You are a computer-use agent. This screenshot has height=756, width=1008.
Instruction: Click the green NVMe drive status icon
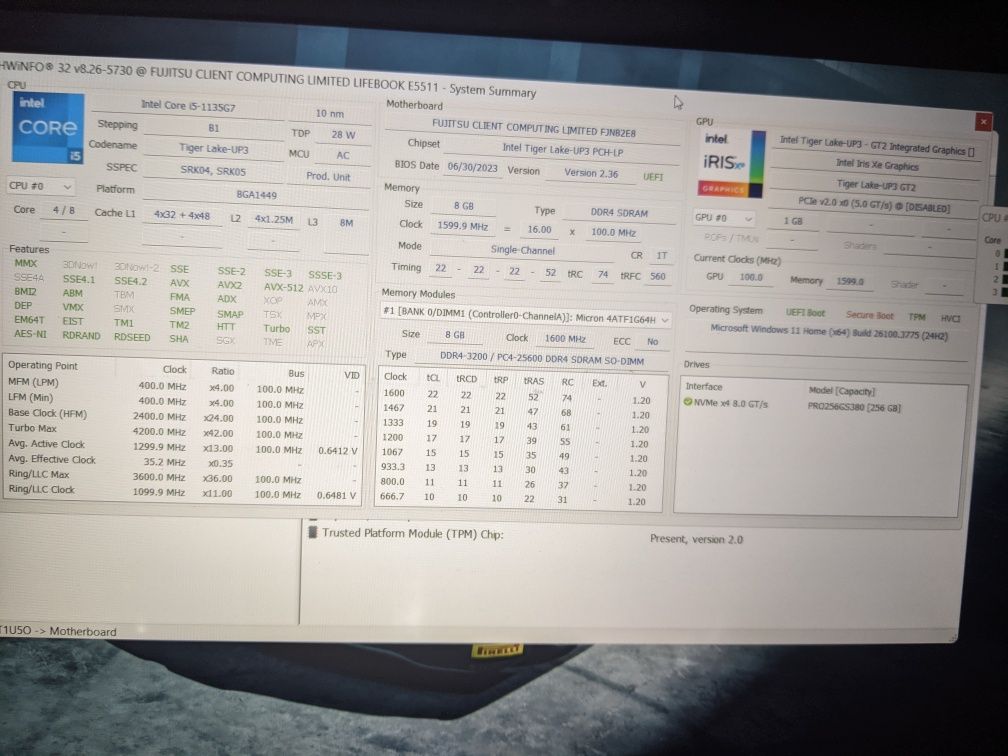[687, 402]
